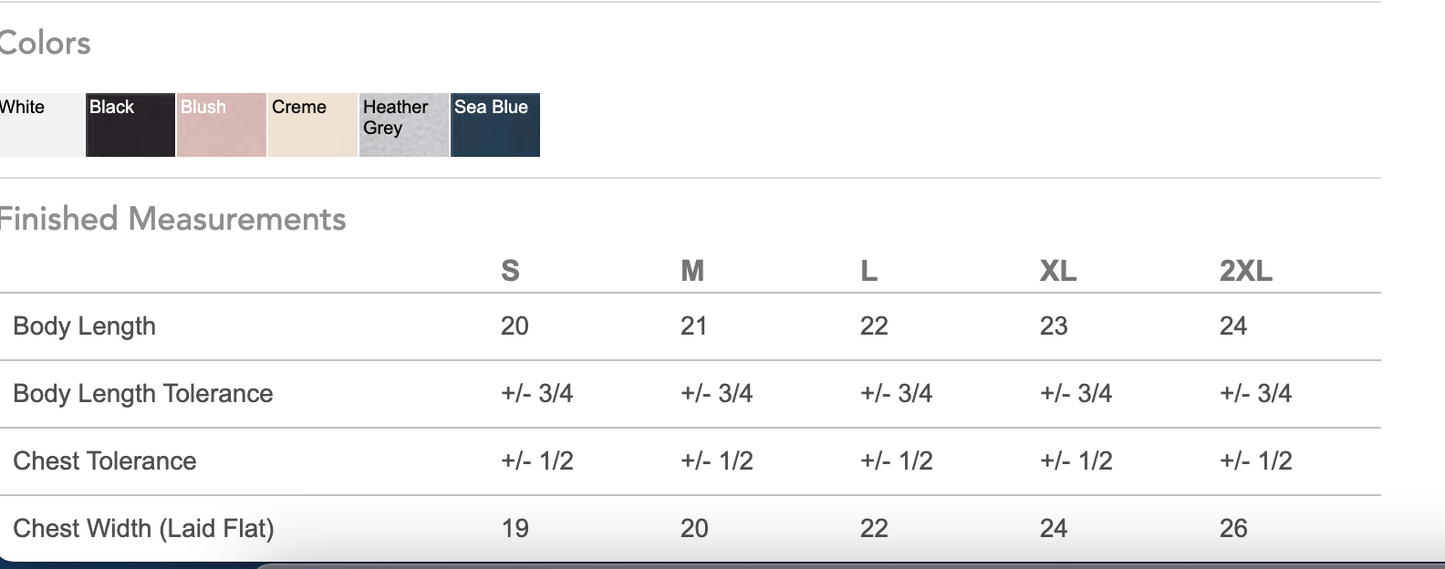This screenshot has width=1445, height=569.
Task: Select Chest Tolerance value under XL column
Action: click(1076, 461)
